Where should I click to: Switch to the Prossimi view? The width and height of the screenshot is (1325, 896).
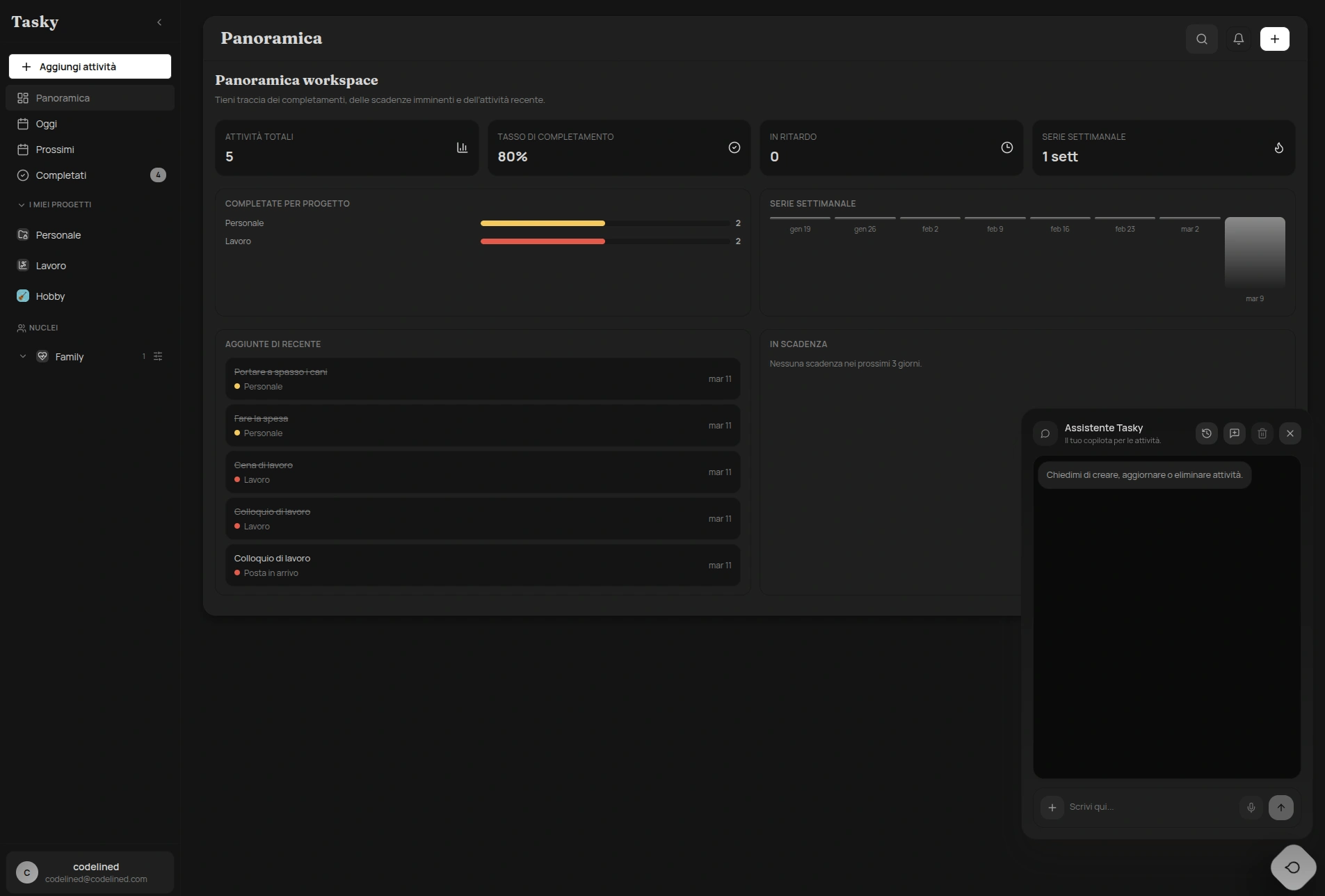pyautogui.click(x=56, y=149)
